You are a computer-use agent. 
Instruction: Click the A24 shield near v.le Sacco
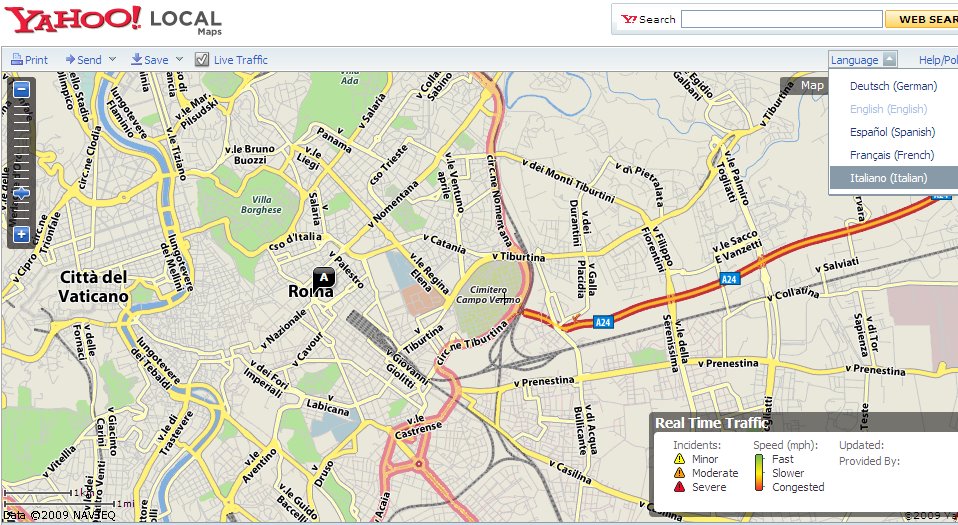tap(729, 279)
